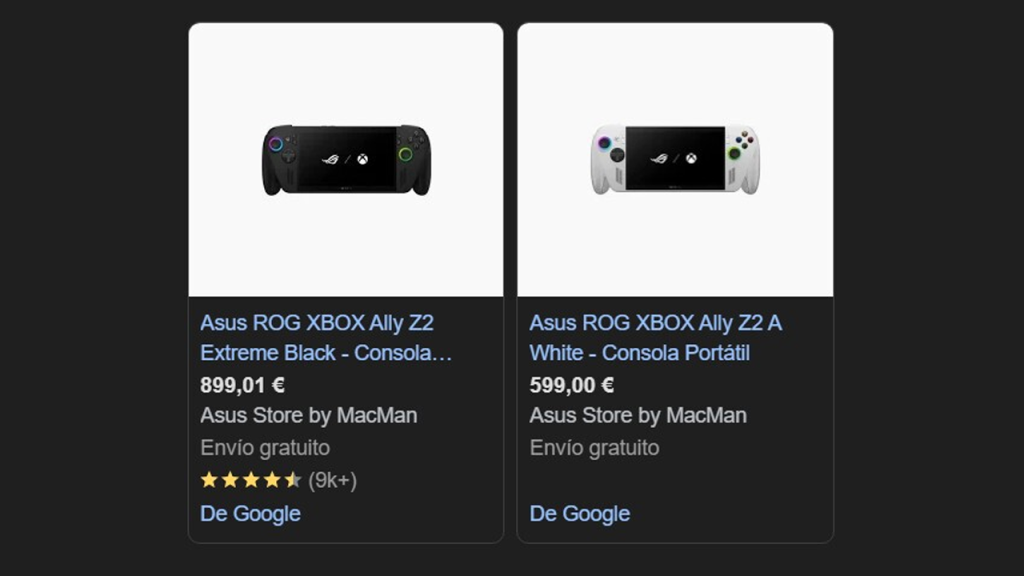This screenshot has width=1024, height=576.
Task: Select Asus Store by MacMan under the white console
Action: (638, 415)
